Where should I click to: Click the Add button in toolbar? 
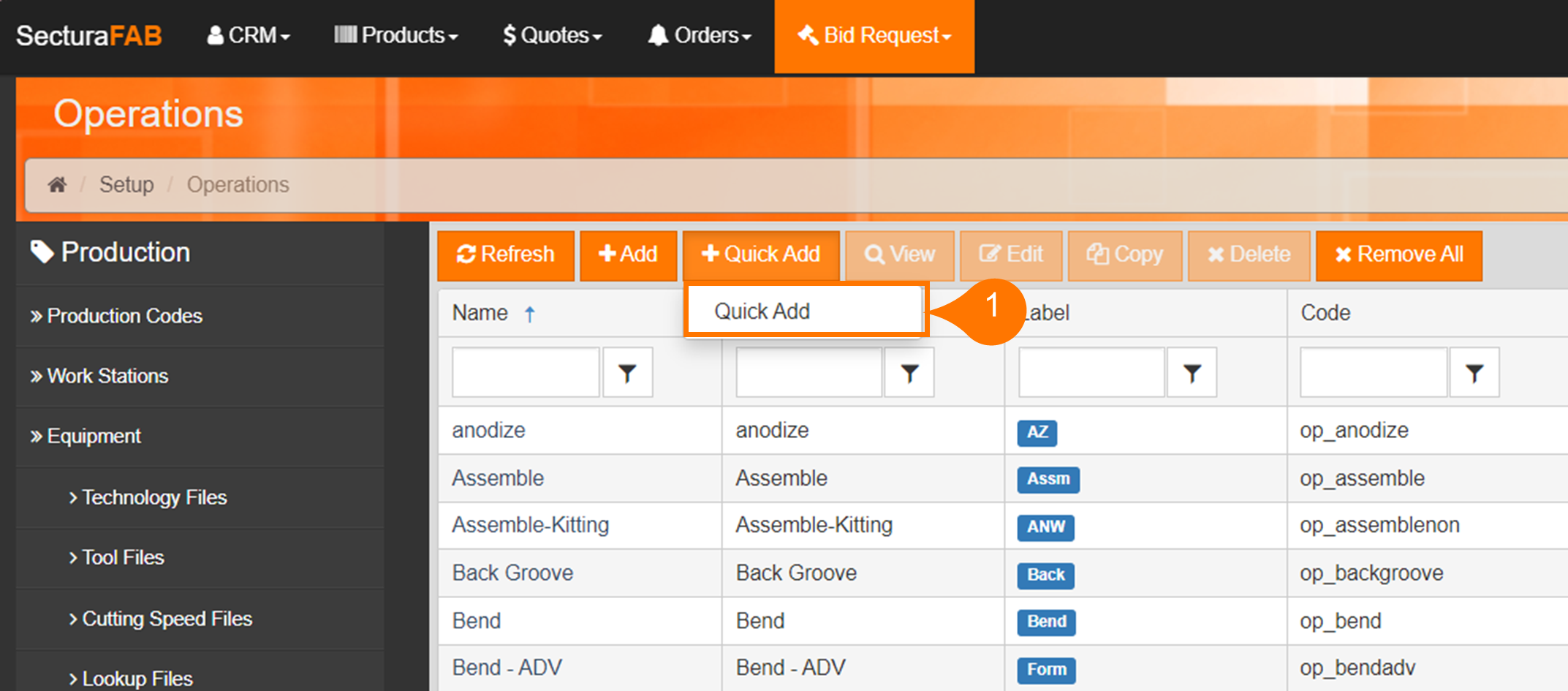coord(628,254)
